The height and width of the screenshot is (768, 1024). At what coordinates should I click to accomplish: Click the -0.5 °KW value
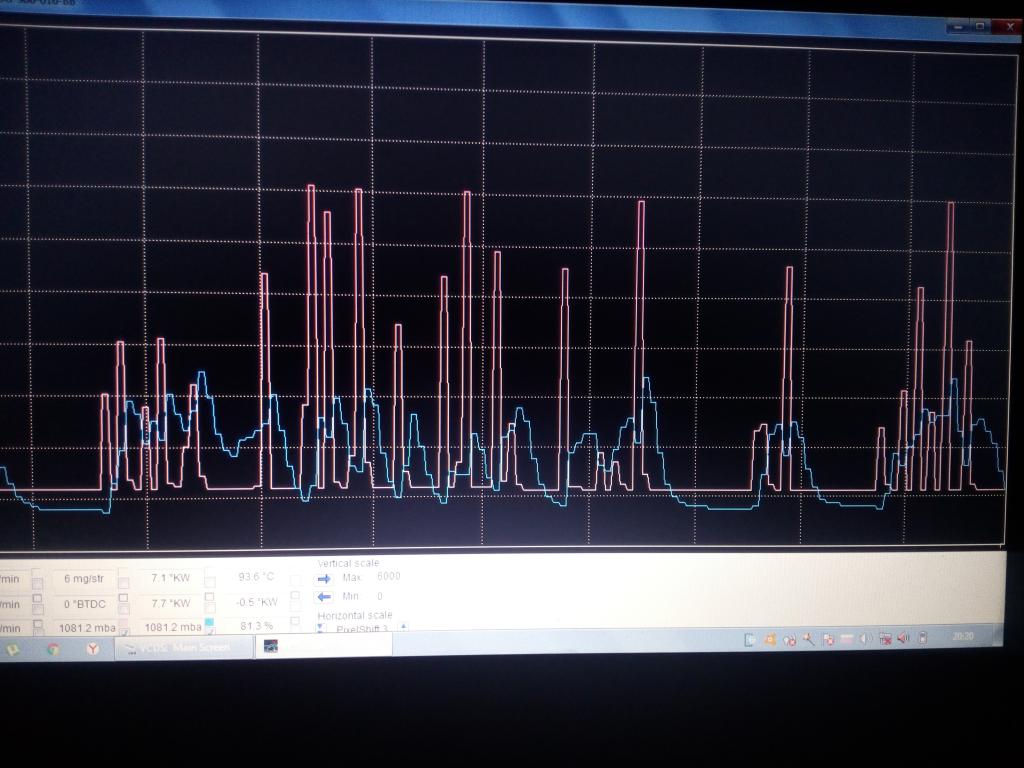[257, 602]
